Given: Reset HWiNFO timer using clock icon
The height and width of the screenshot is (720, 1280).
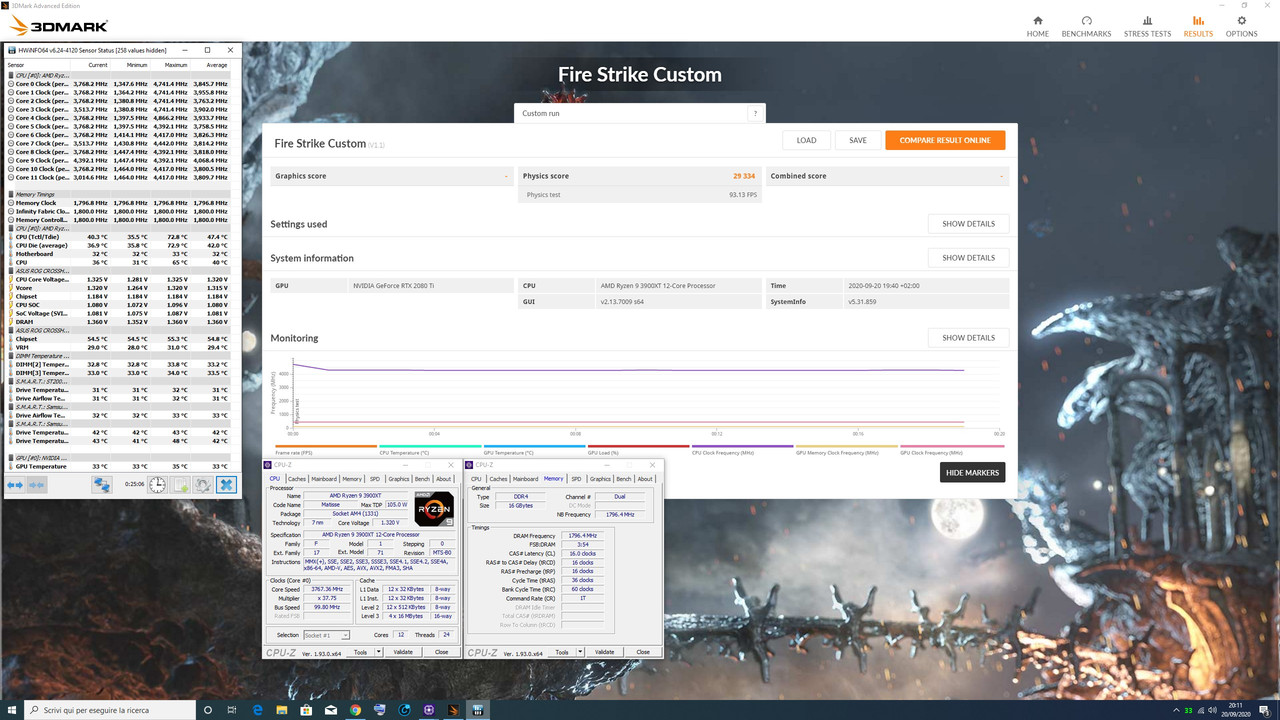Looking at the screenshot, I should click(158, 485).
